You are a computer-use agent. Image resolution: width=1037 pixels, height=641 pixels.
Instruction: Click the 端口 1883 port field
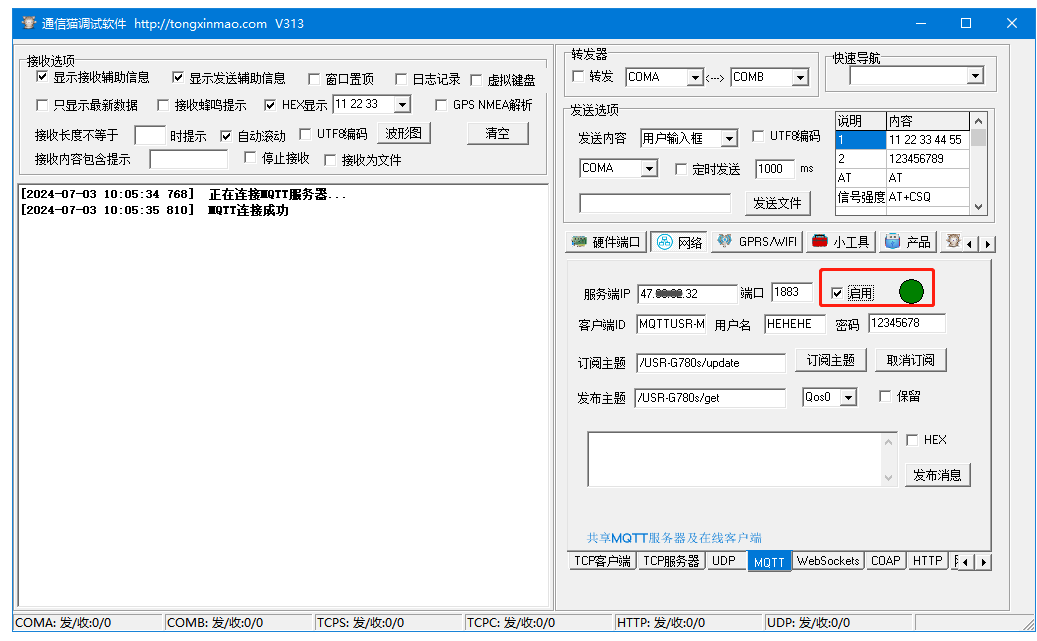pyautogui.click(x=792, y=292)
